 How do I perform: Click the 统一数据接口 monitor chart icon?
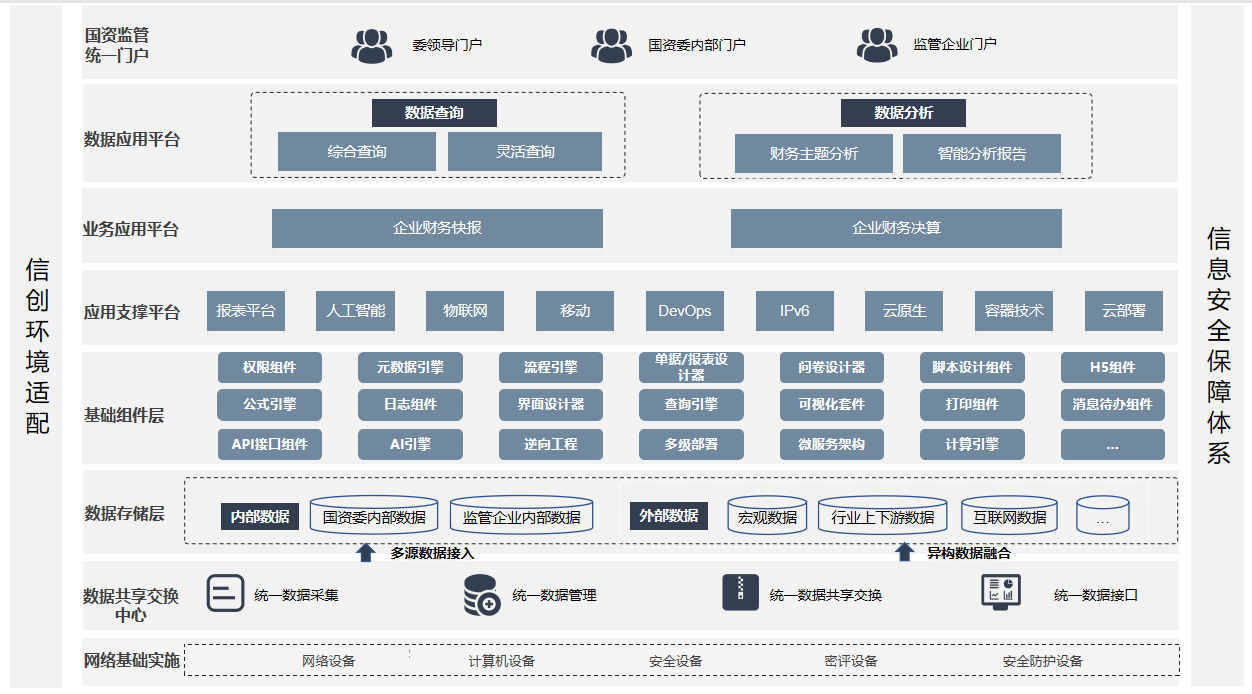[1001, 591]
